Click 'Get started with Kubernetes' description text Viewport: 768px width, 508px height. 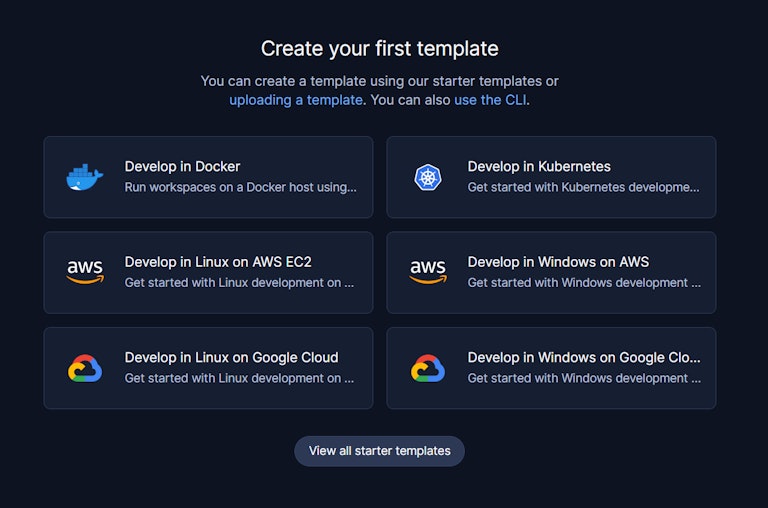click(583, 187)
